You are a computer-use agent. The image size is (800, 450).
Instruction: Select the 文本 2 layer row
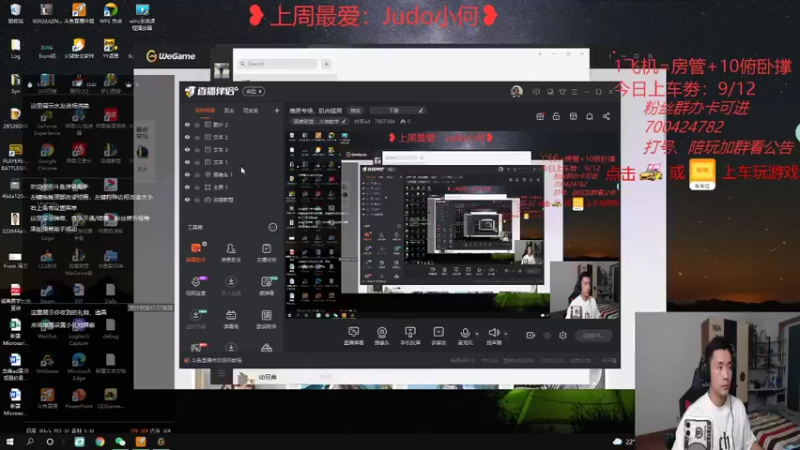(232, 137)
